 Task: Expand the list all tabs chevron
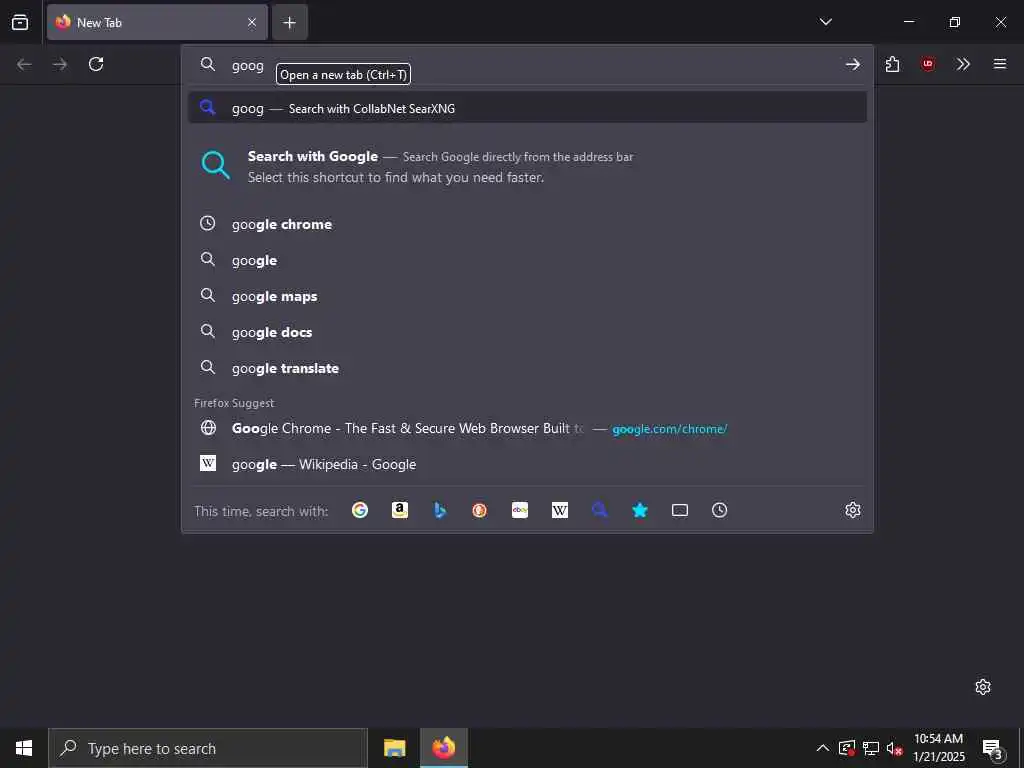(x=825, y=22)
